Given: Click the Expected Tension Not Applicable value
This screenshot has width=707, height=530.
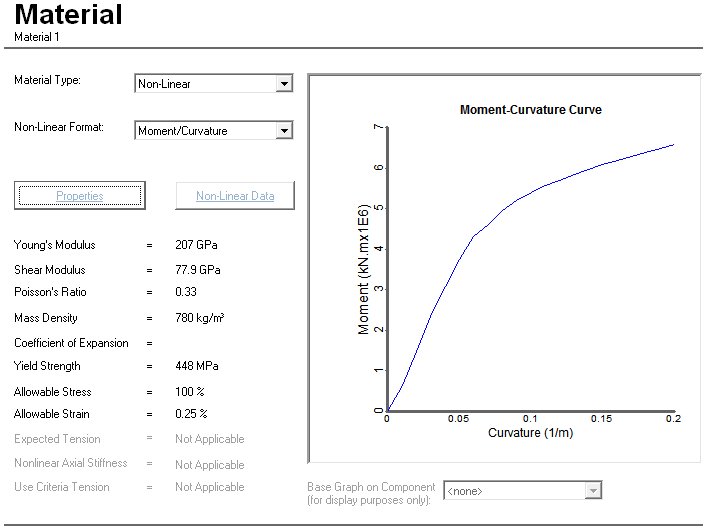Looking at the screenshot, I should (x=209, y=439).
